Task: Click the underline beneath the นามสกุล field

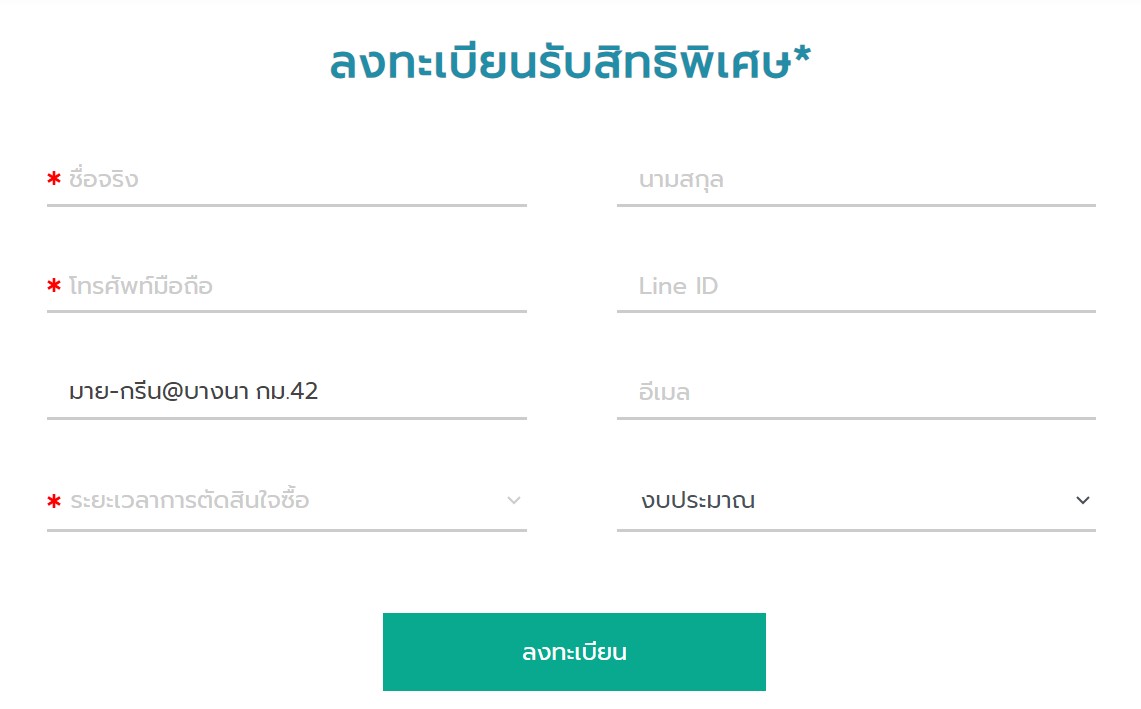Action: pos(856,205)
